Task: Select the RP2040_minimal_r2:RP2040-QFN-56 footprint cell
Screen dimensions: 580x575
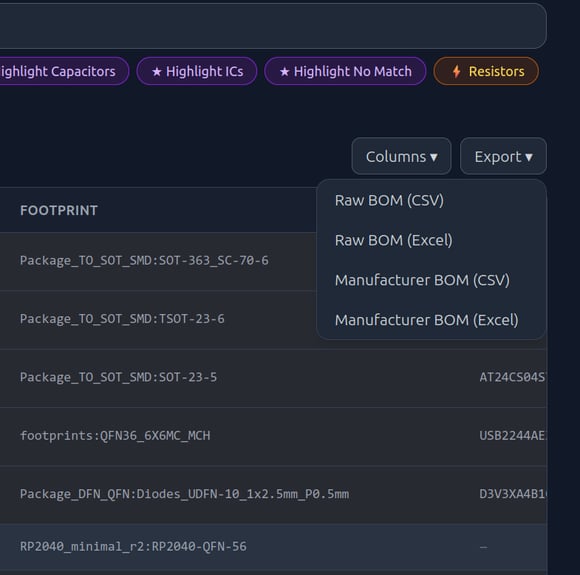Action: click(x=133, y=547)
